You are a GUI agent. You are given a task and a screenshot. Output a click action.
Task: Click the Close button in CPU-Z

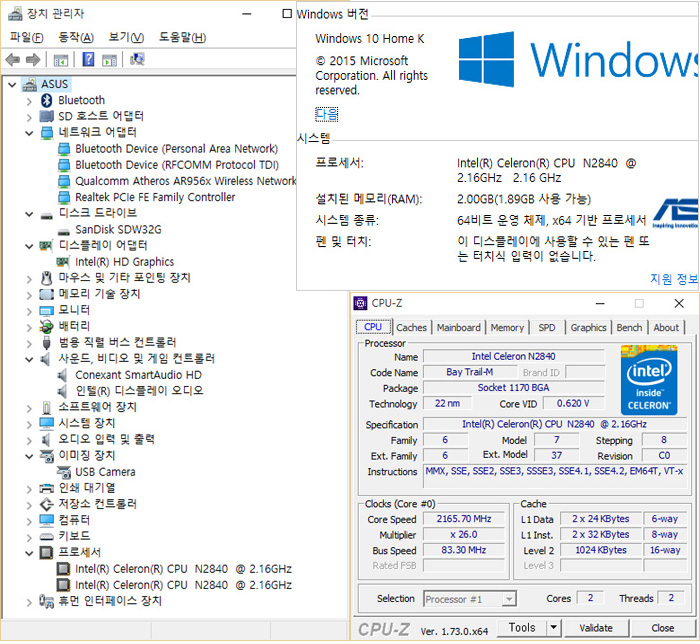coord(662,628)
